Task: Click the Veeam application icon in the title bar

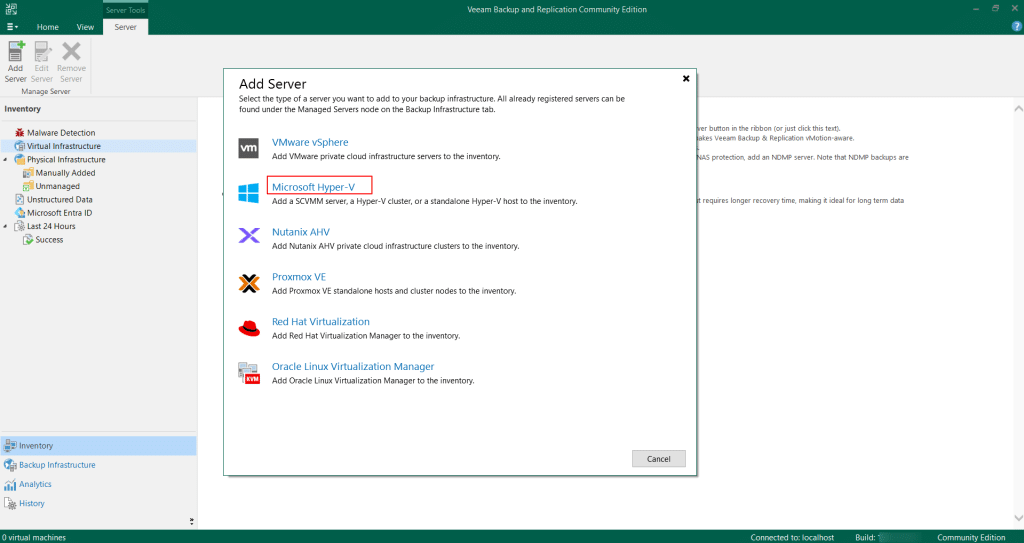Action: click(x=11, y=9)
